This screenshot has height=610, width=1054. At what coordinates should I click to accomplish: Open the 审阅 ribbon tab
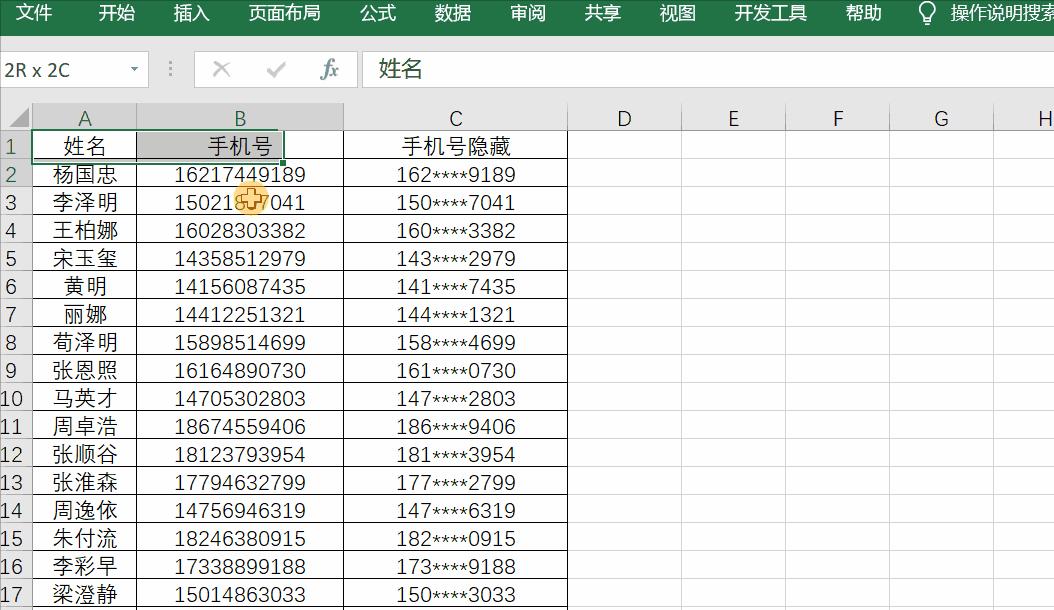(527, 14)
